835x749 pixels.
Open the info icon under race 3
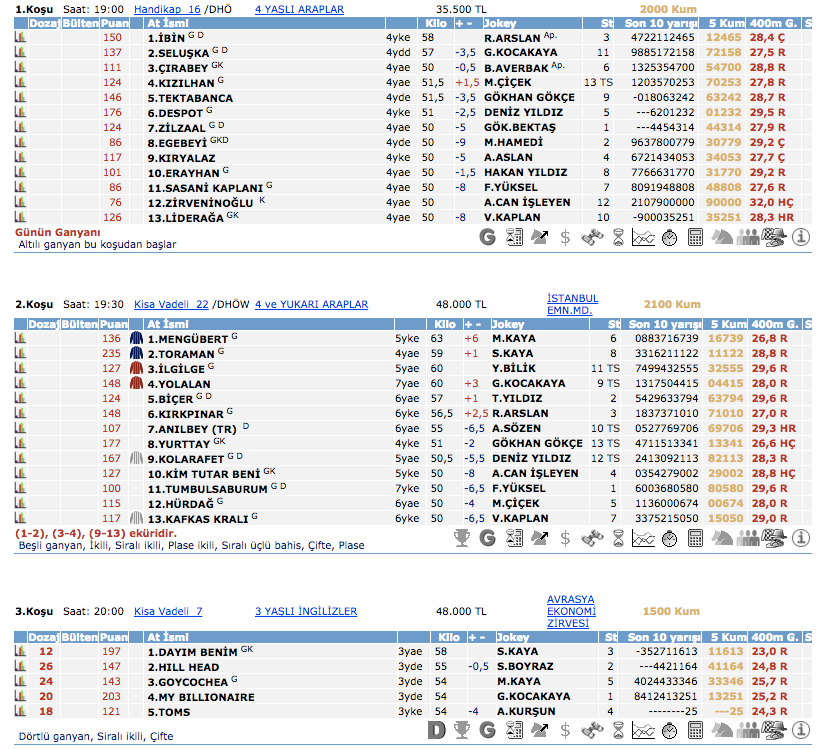(800, 731)
